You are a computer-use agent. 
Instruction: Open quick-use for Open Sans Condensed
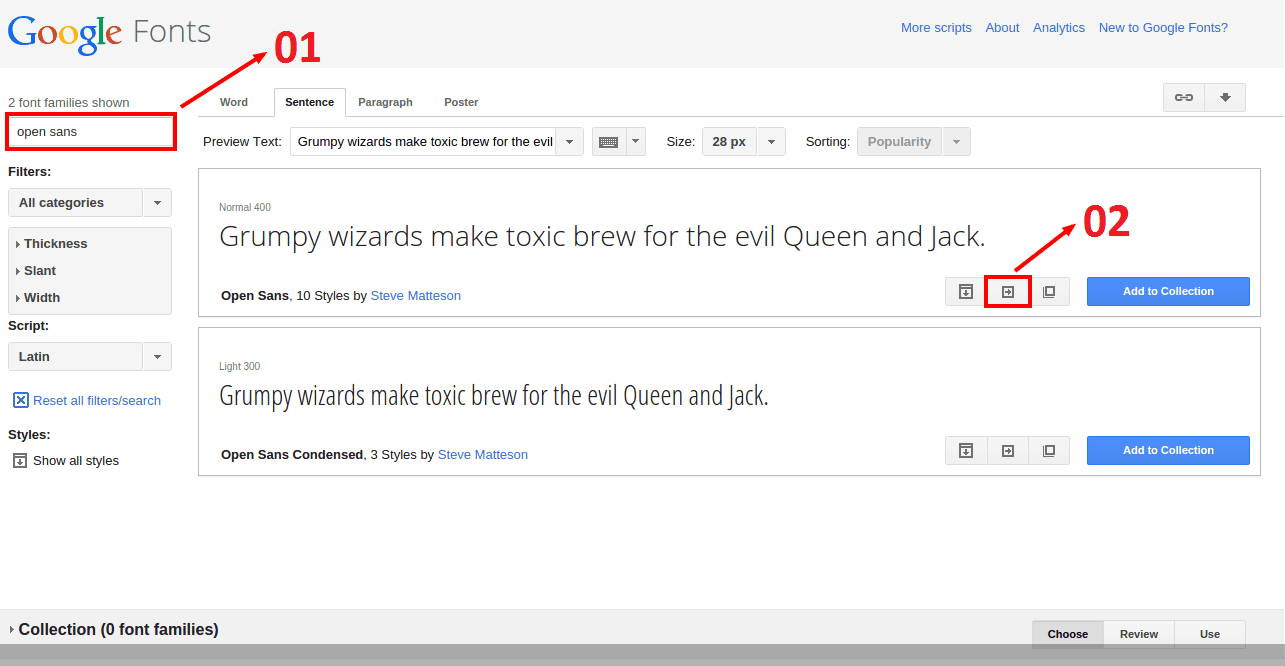point(1008,451)
